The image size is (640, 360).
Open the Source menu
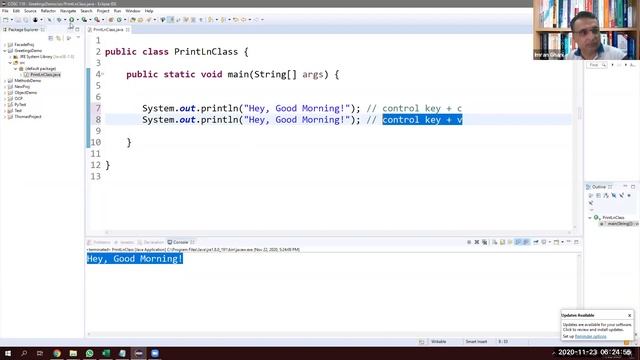coord(30,11)
